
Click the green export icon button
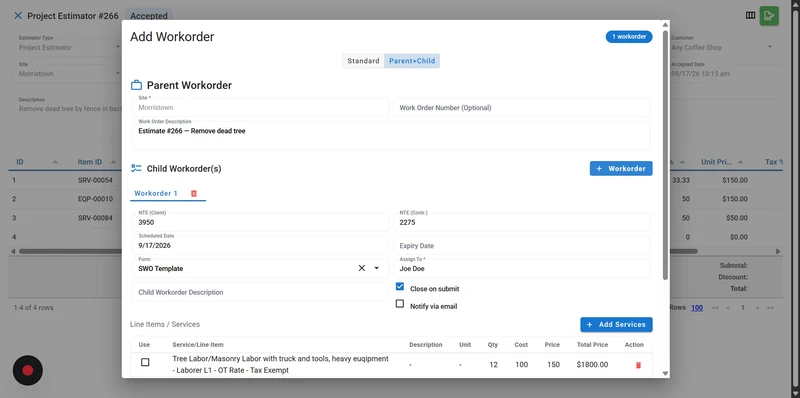769,15
